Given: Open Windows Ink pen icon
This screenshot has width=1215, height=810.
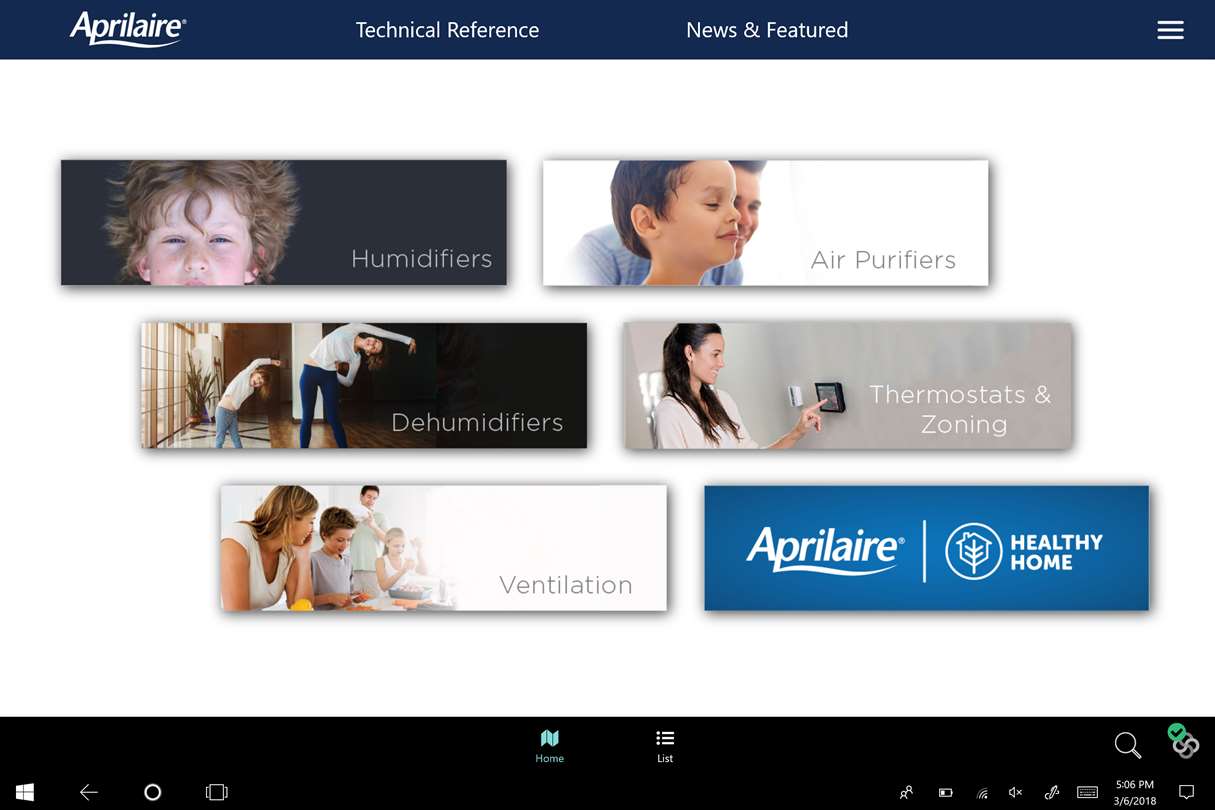Looking at the screenshot, I should pyautogui.click(x=1051, y=792).
